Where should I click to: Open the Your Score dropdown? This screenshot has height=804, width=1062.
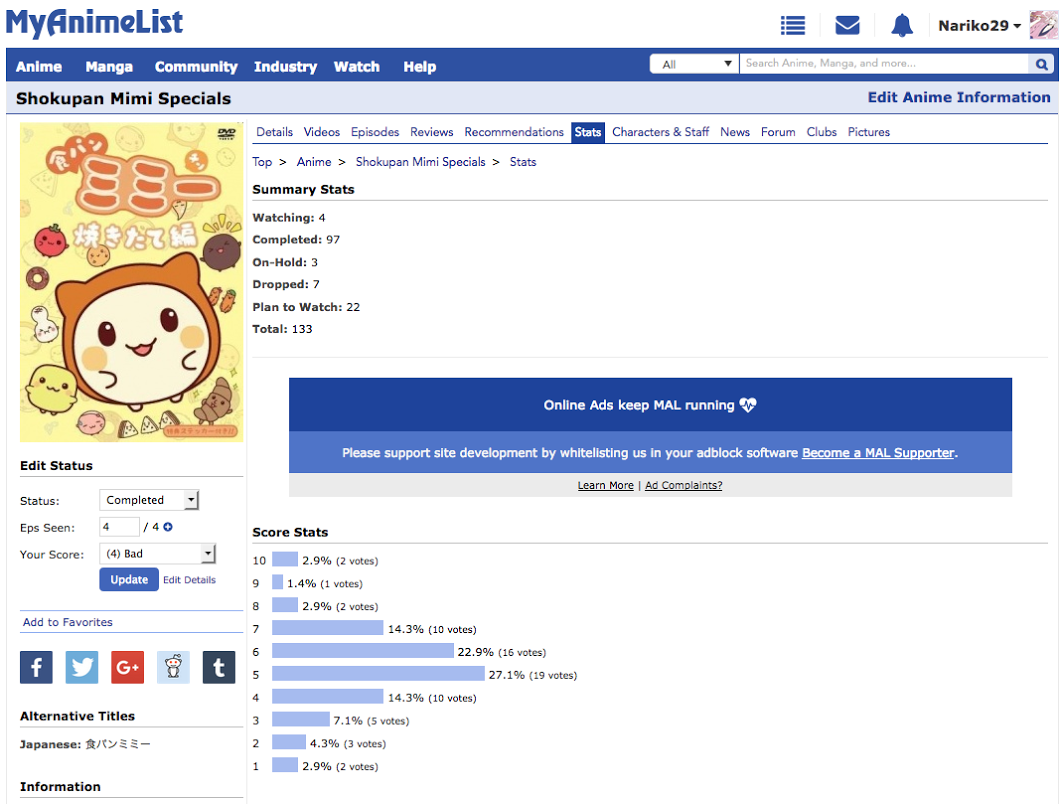click(157, 553)
